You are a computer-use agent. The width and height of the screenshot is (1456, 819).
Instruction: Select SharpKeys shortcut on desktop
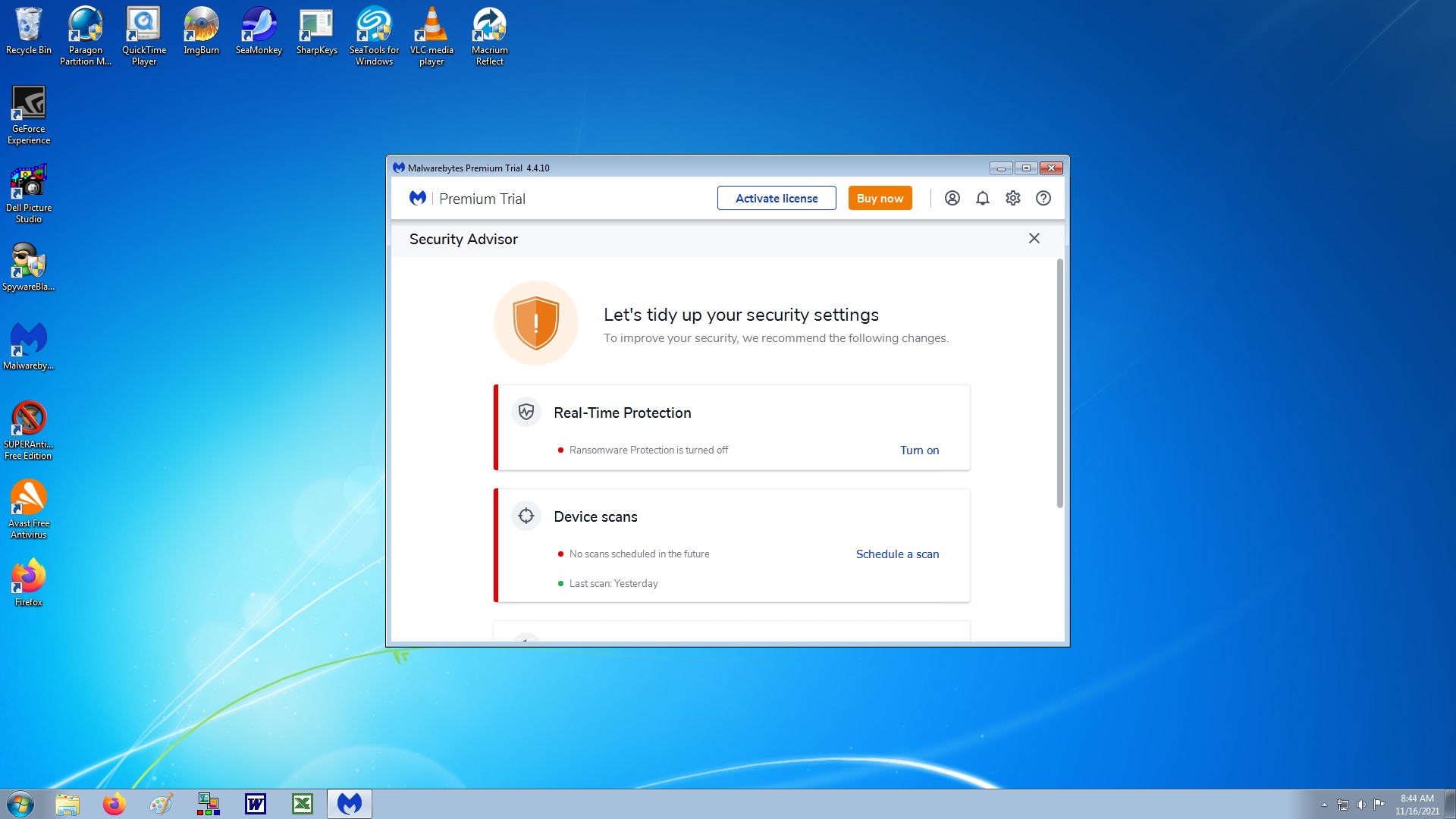tap(317, 31)
